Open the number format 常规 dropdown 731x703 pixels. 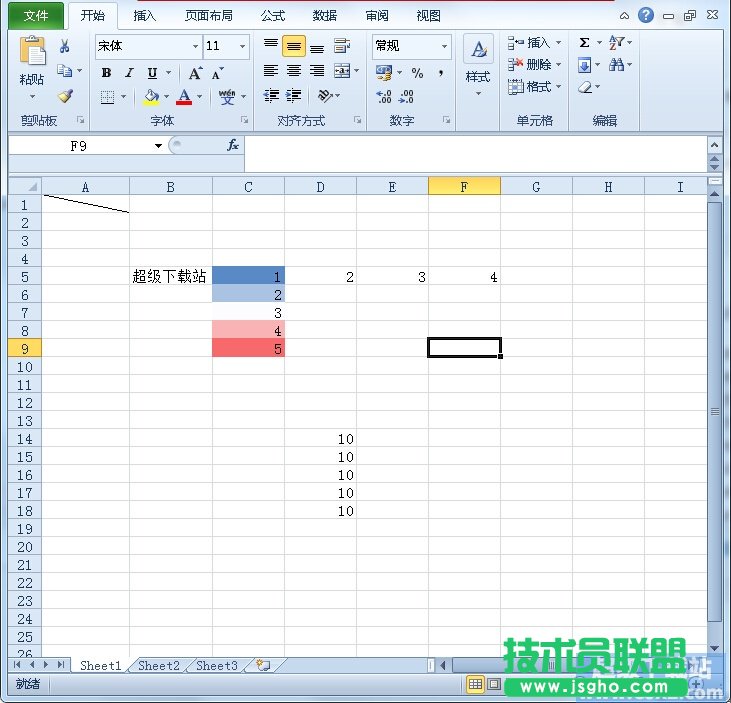(444, 46)
